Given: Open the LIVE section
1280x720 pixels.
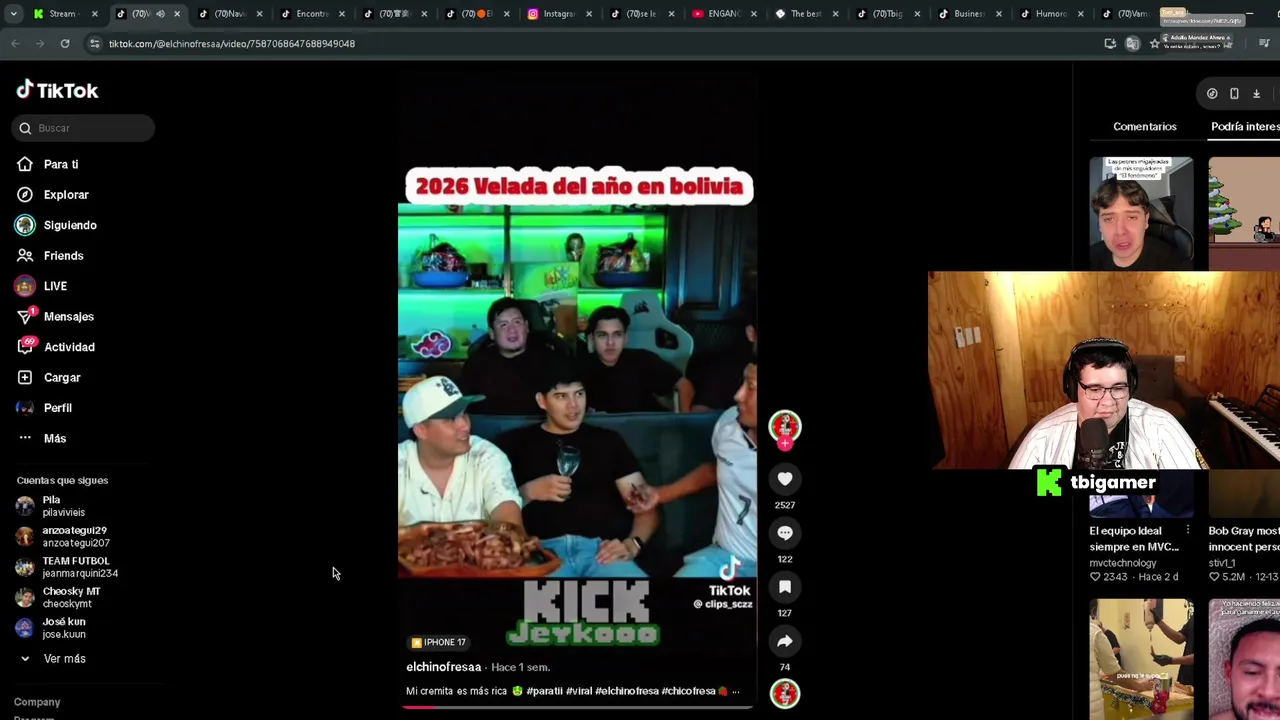Looking at the screenshot, I should tap(42, 286).
